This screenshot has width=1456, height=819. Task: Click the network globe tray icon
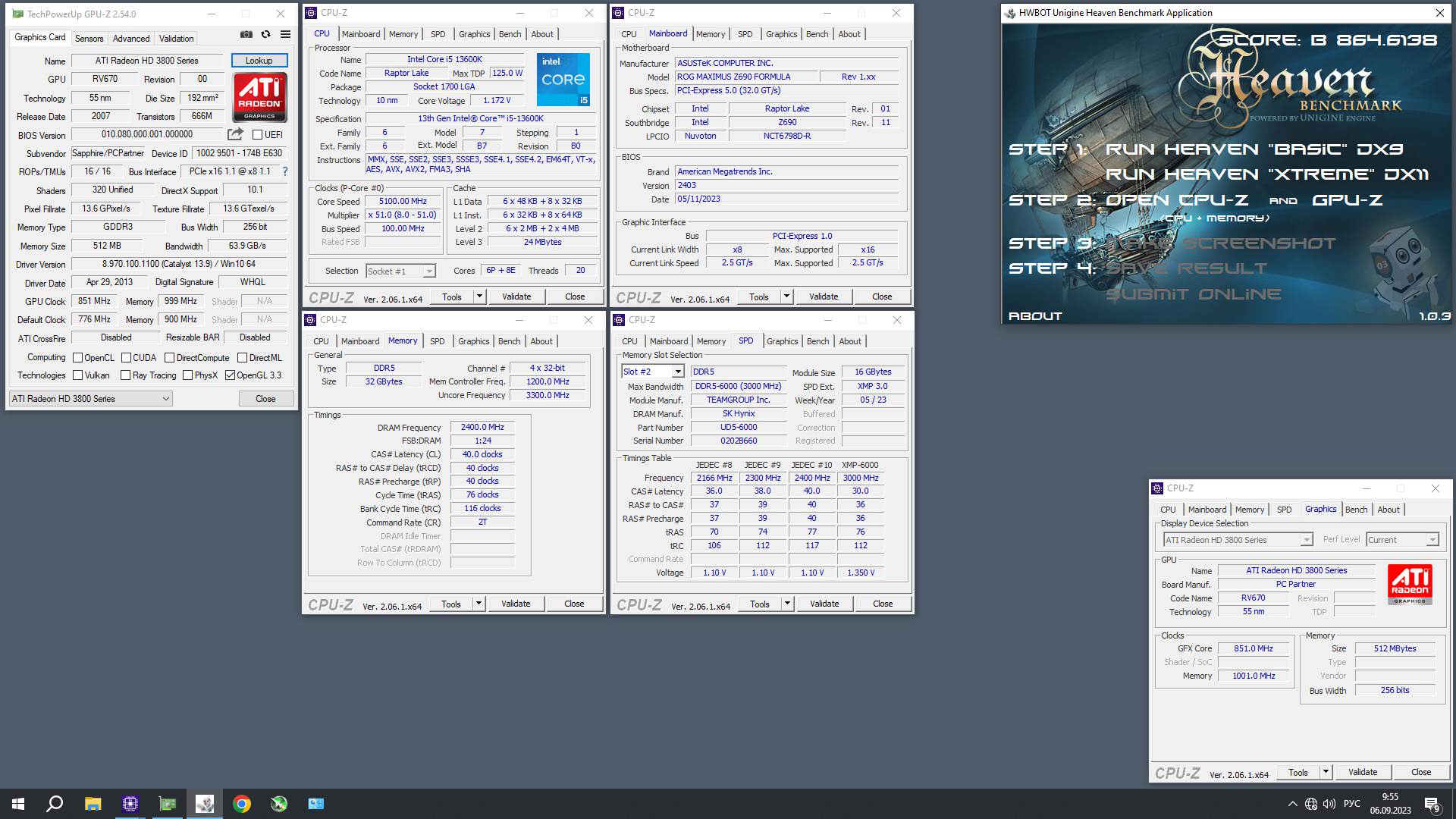click(x=1311, y=804)
